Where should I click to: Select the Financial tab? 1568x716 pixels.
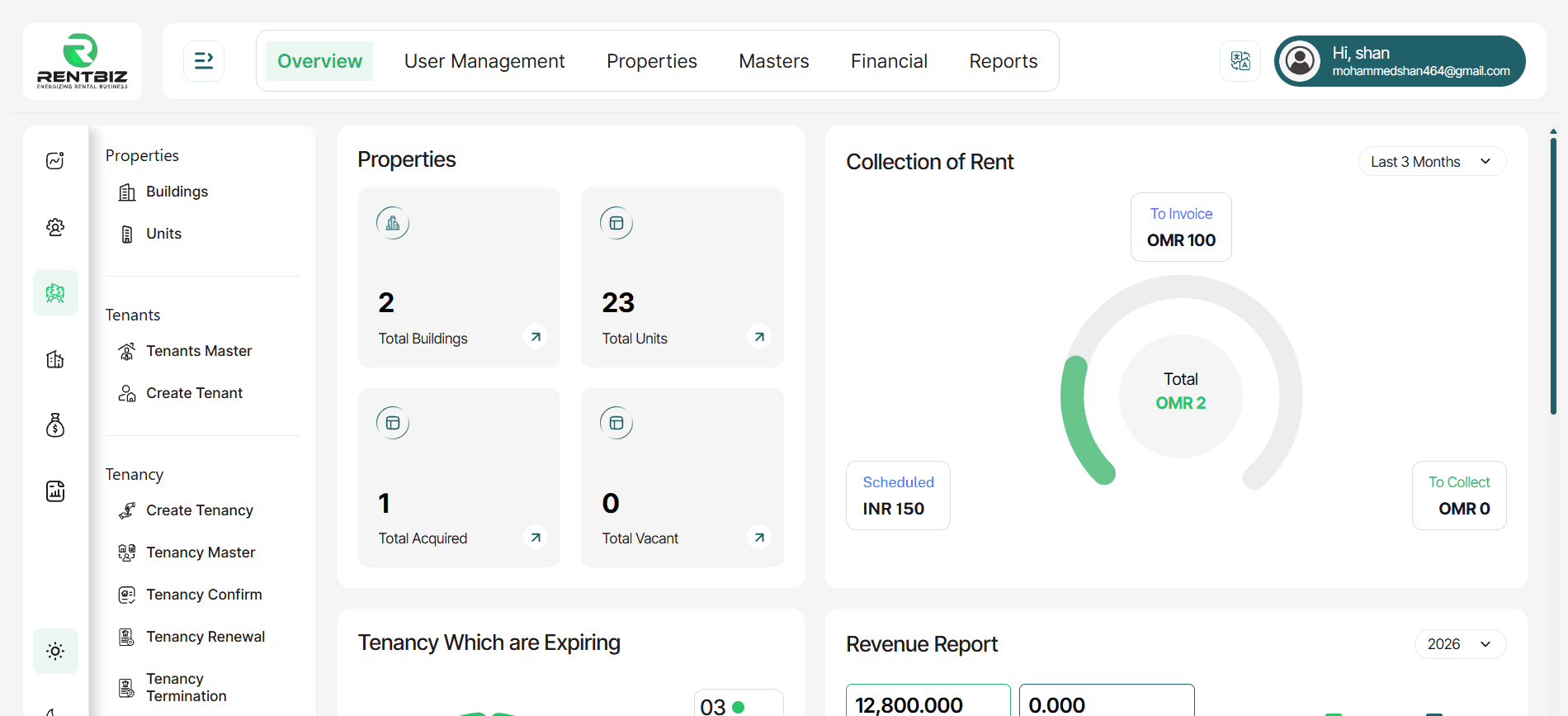click(889, 61)
